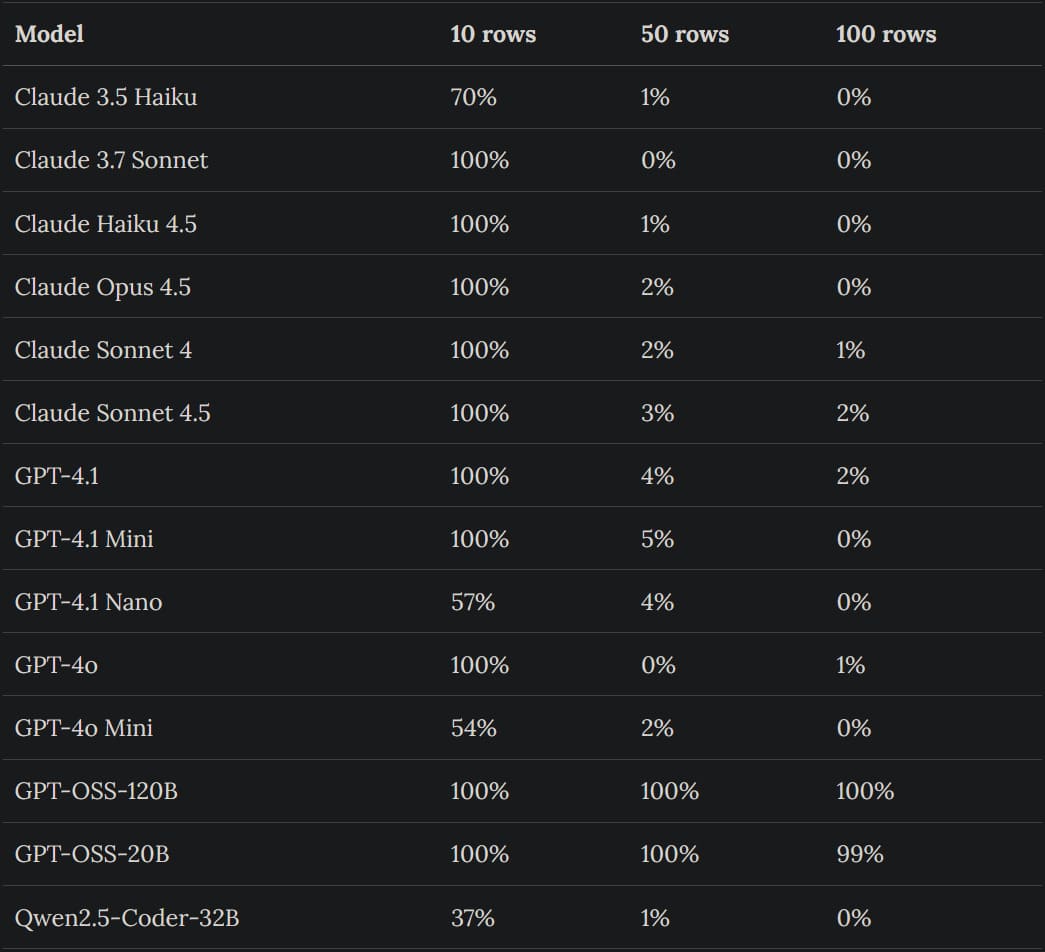Click the Claude Opus 4.5 row label
Screen dimensions: 1045x952
tap(103, 287)
